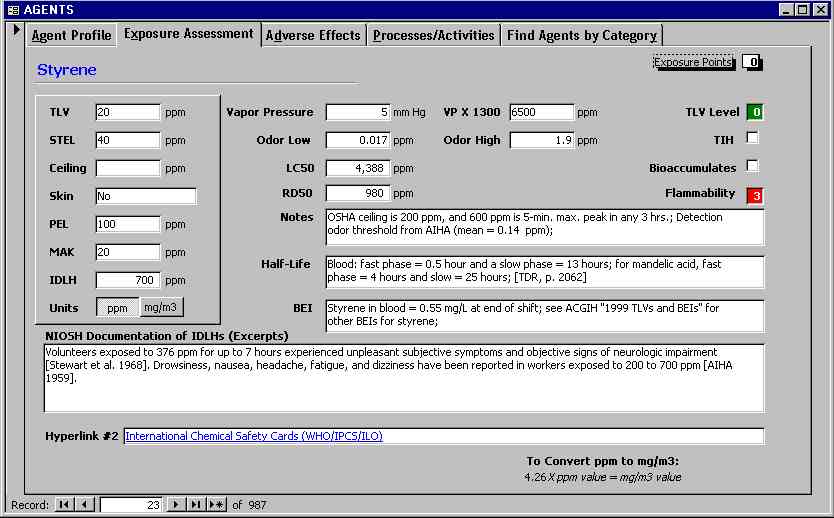
Task: Open the Agent Profile tab
Action: pyautogui.click(x=71, y=35)
